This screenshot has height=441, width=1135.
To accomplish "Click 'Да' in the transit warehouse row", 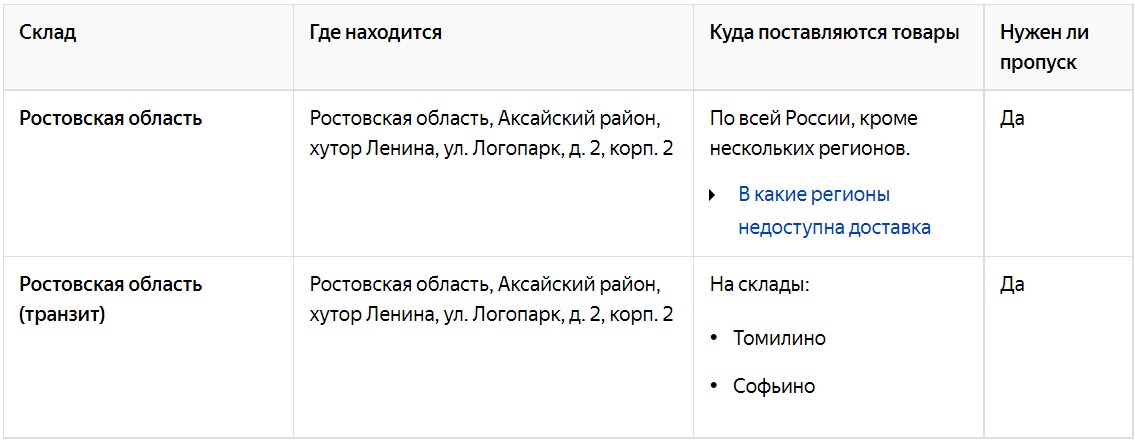I will pyautogui.click(x=1012, y=285).
